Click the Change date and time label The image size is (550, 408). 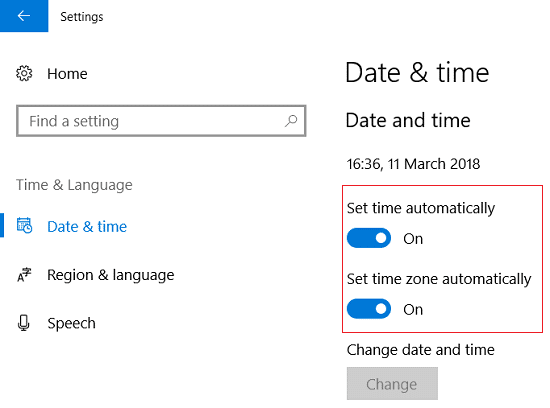[x=421, y=350]
